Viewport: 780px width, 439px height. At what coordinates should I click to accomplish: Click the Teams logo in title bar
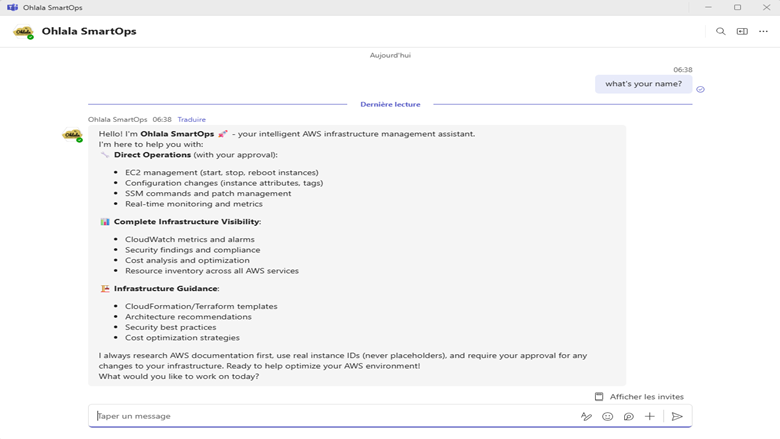[x=12, y=7]
